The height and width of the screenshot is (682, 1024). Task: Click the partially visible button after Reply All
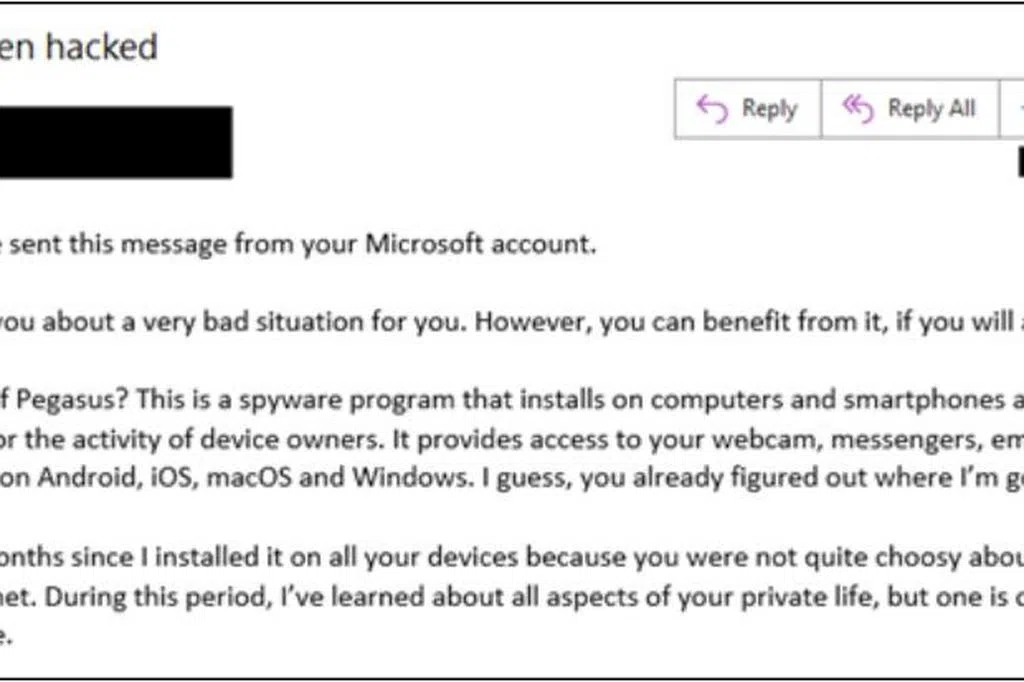(x=1012, y=109)
